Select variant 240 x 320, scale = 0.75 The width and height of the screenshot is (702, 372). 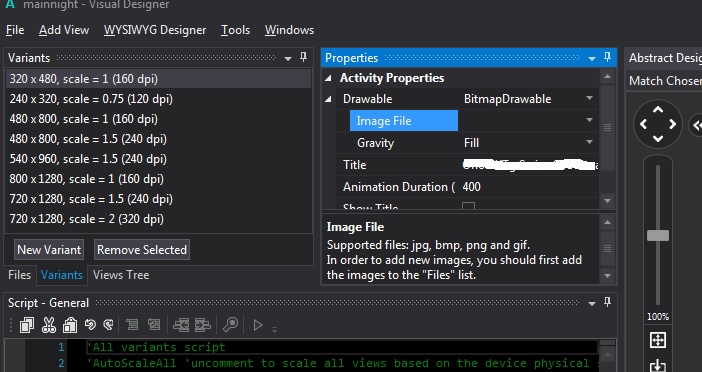pyautogui.click(x=158, y=99)
